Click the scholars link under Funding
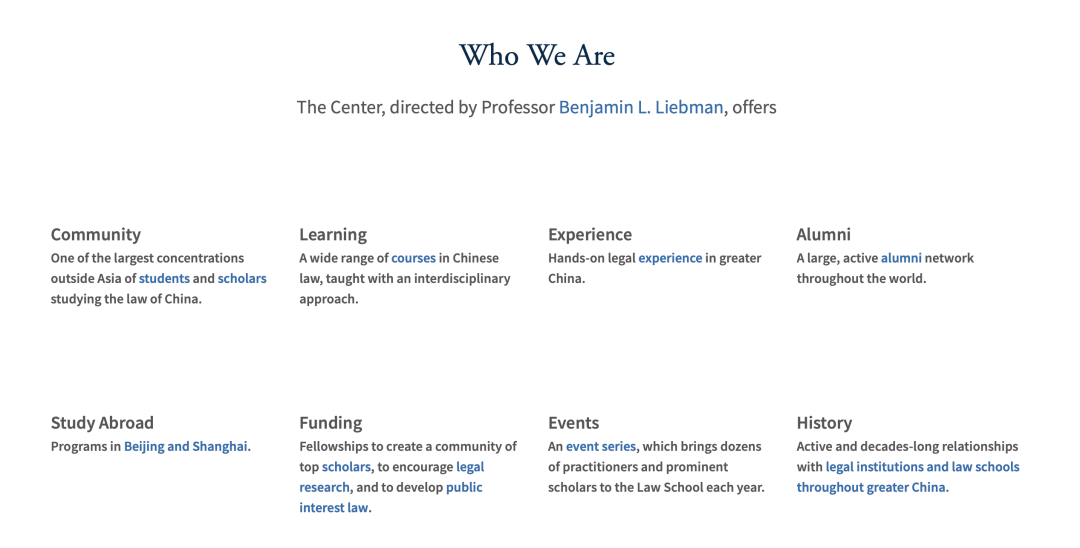This screenshot has width=1080, height=548. coord(346,467)
